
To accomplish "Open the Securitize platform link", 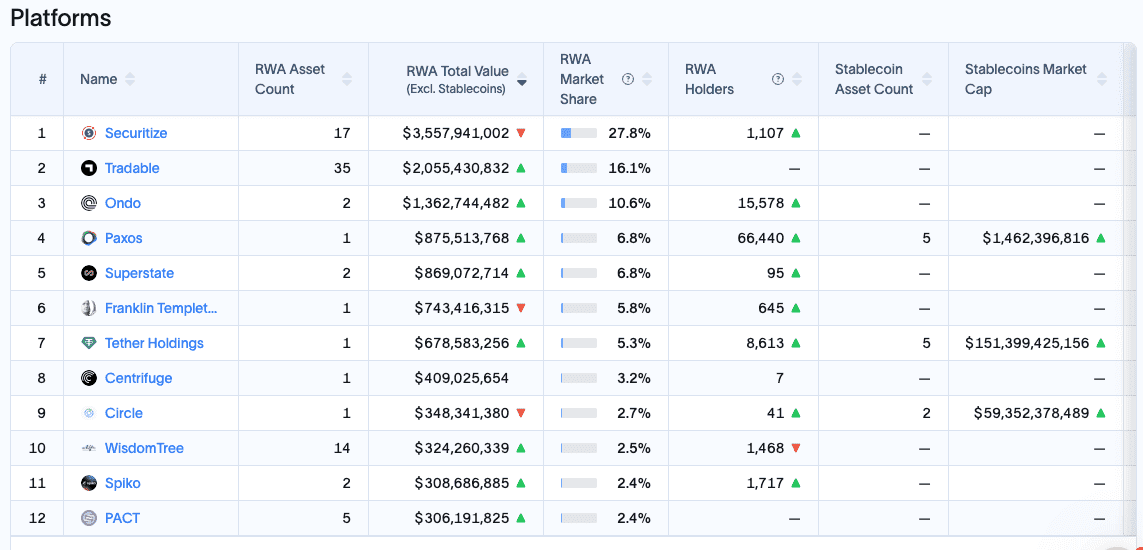I will (x=136, y=133).
